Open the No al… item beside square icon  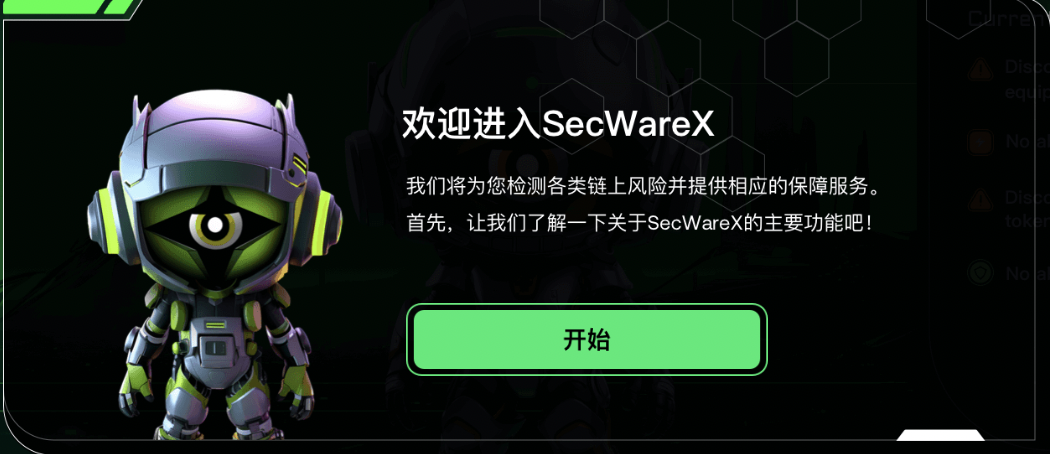click(x=1027, y=142)
